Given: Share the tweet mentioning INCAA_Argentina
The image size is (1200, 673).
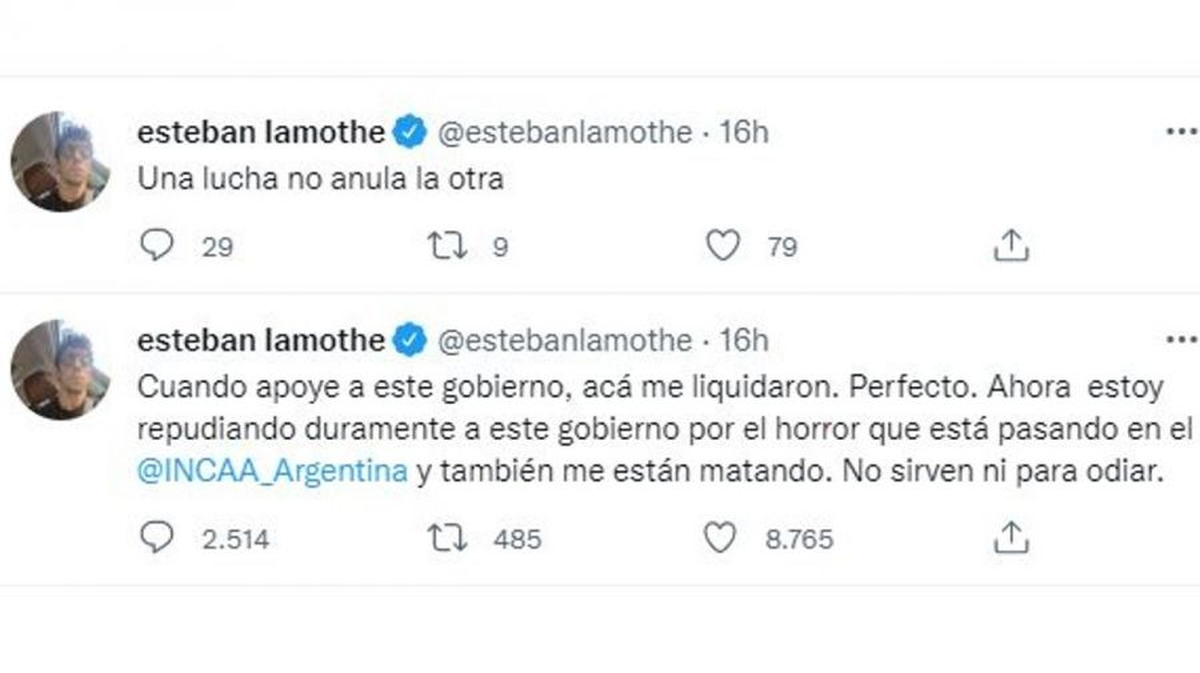Looking at the screenshot, I should pyautogui.click(x=1010, y=539).
